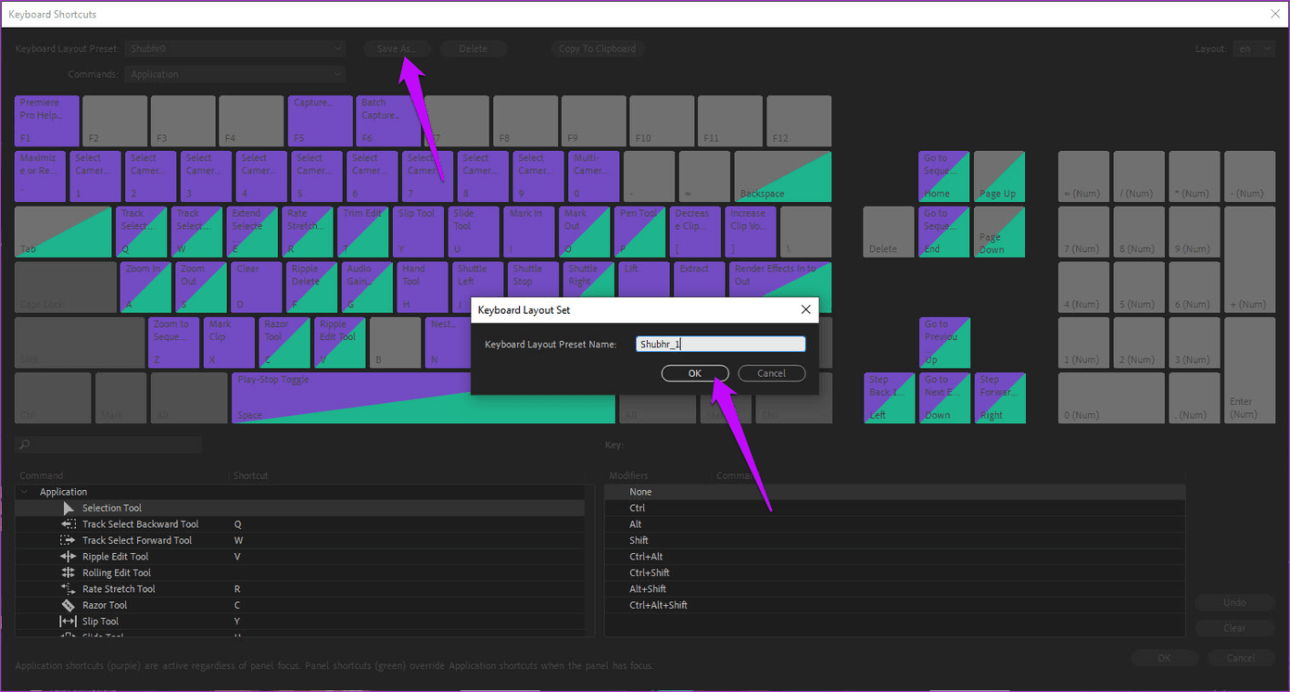Click the Track Select Backward Tool icon

[68, 524]
